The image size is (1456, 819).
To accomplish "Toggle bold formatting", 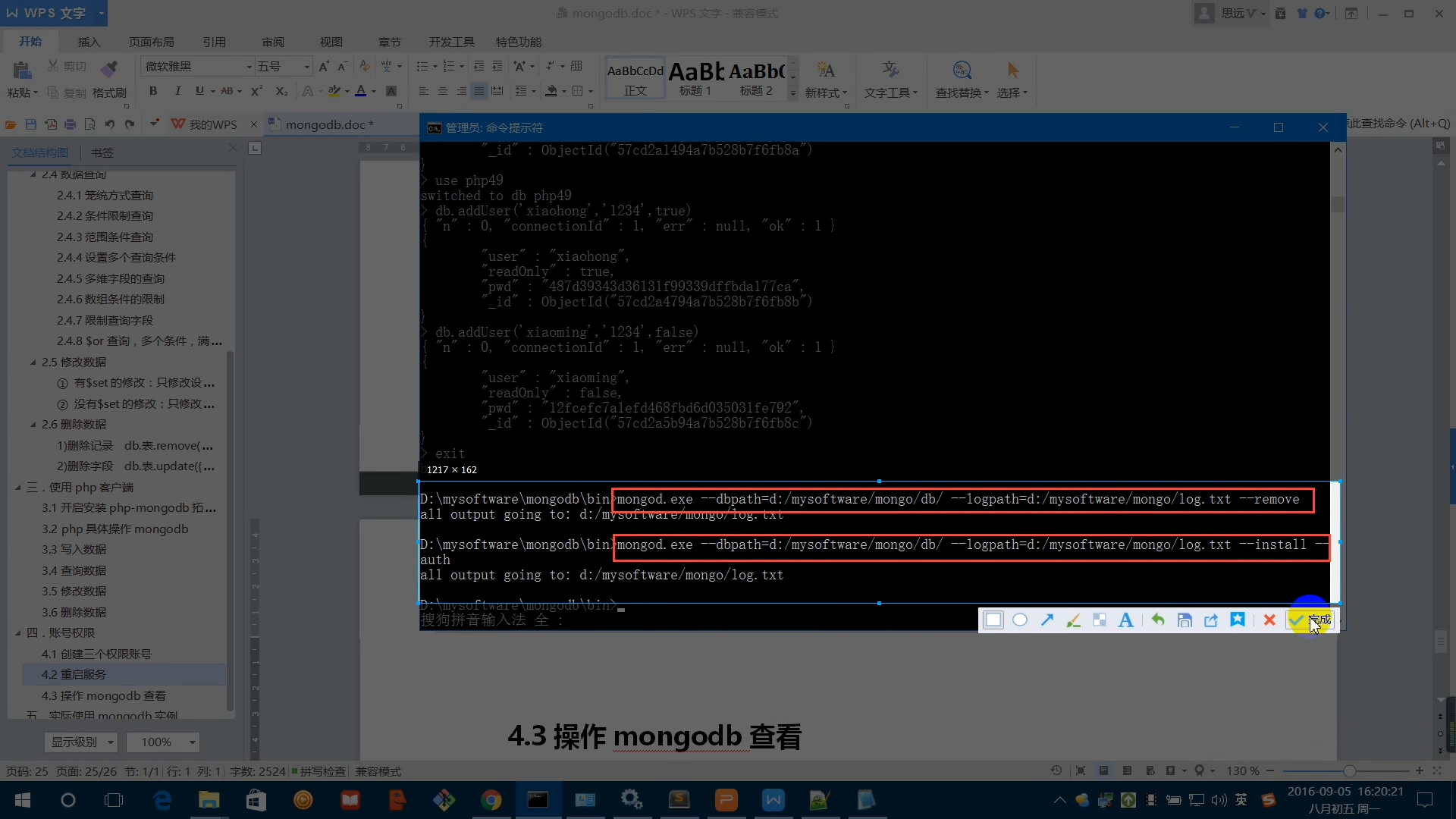I will 153,91.
